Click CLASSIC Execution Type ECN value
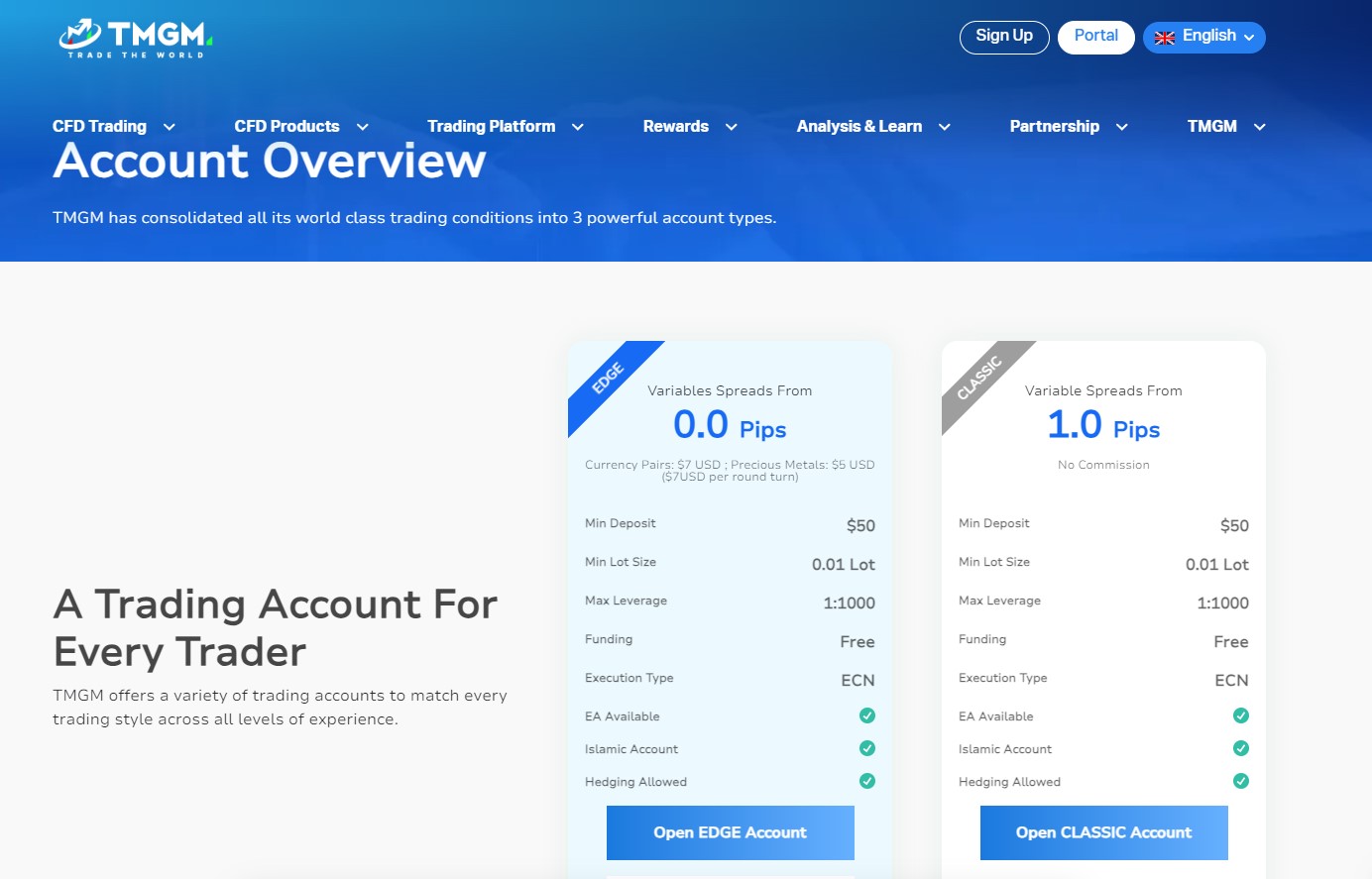This screenshot has width=1372, height=879. pyautogui.click(x=1232, y=681)
